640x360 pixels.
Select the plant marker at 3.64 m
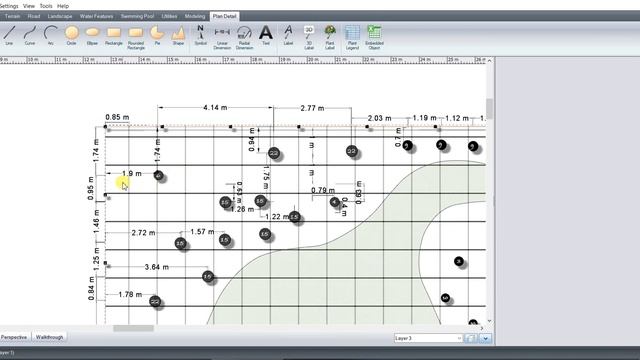point(208,277)
